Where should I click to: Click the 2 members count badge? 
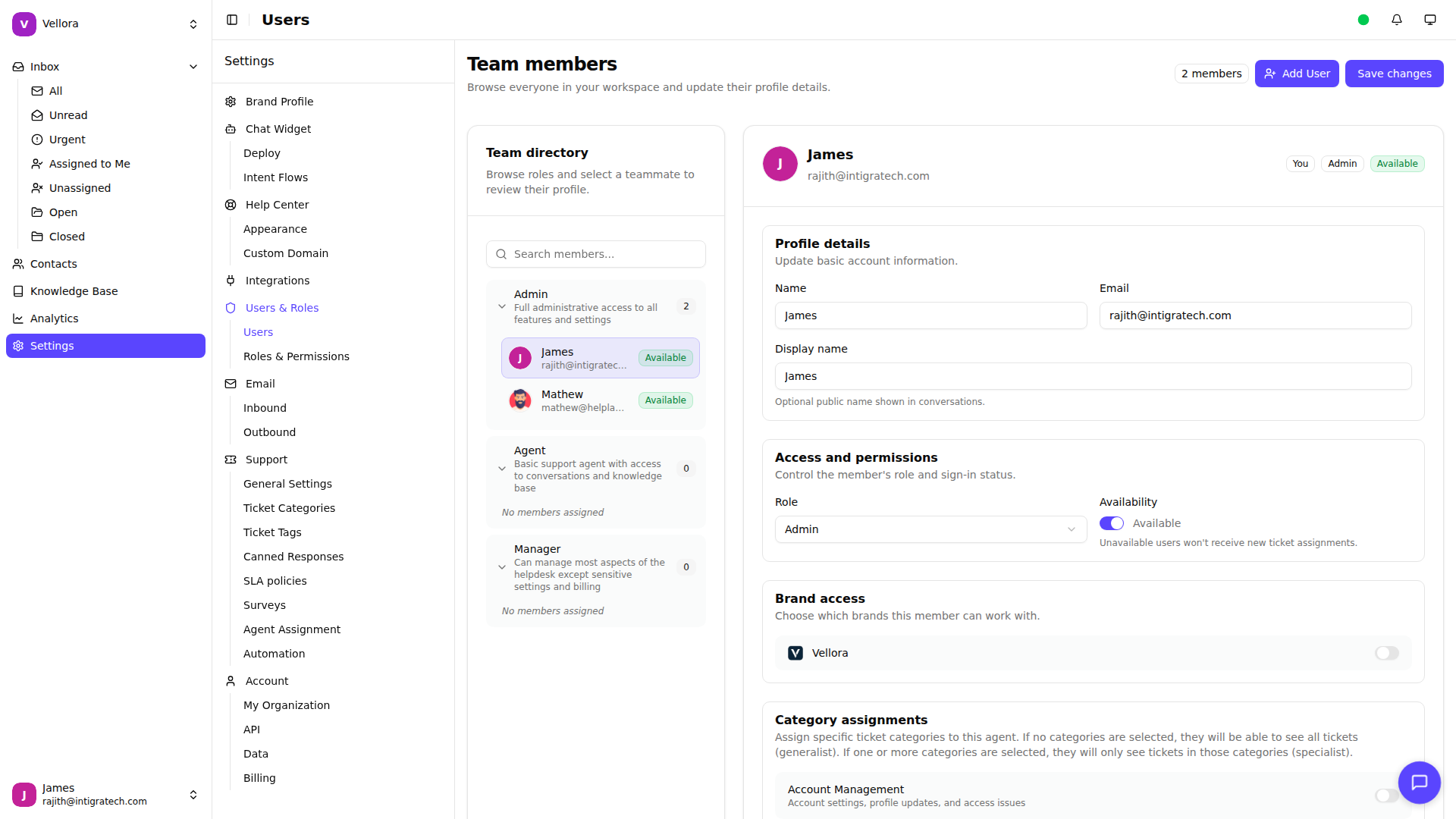pyautogui.click(x=1211, y=74)
